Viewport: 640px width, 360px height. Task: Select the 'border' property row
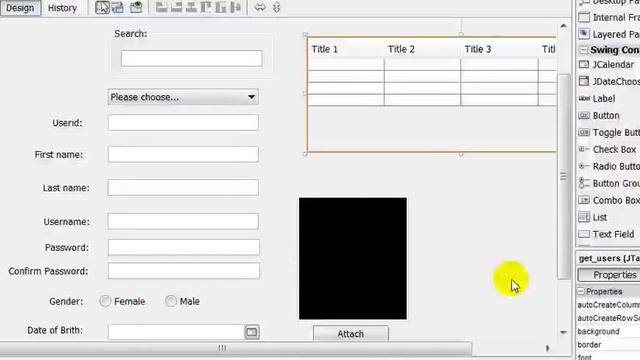(608, 344)
